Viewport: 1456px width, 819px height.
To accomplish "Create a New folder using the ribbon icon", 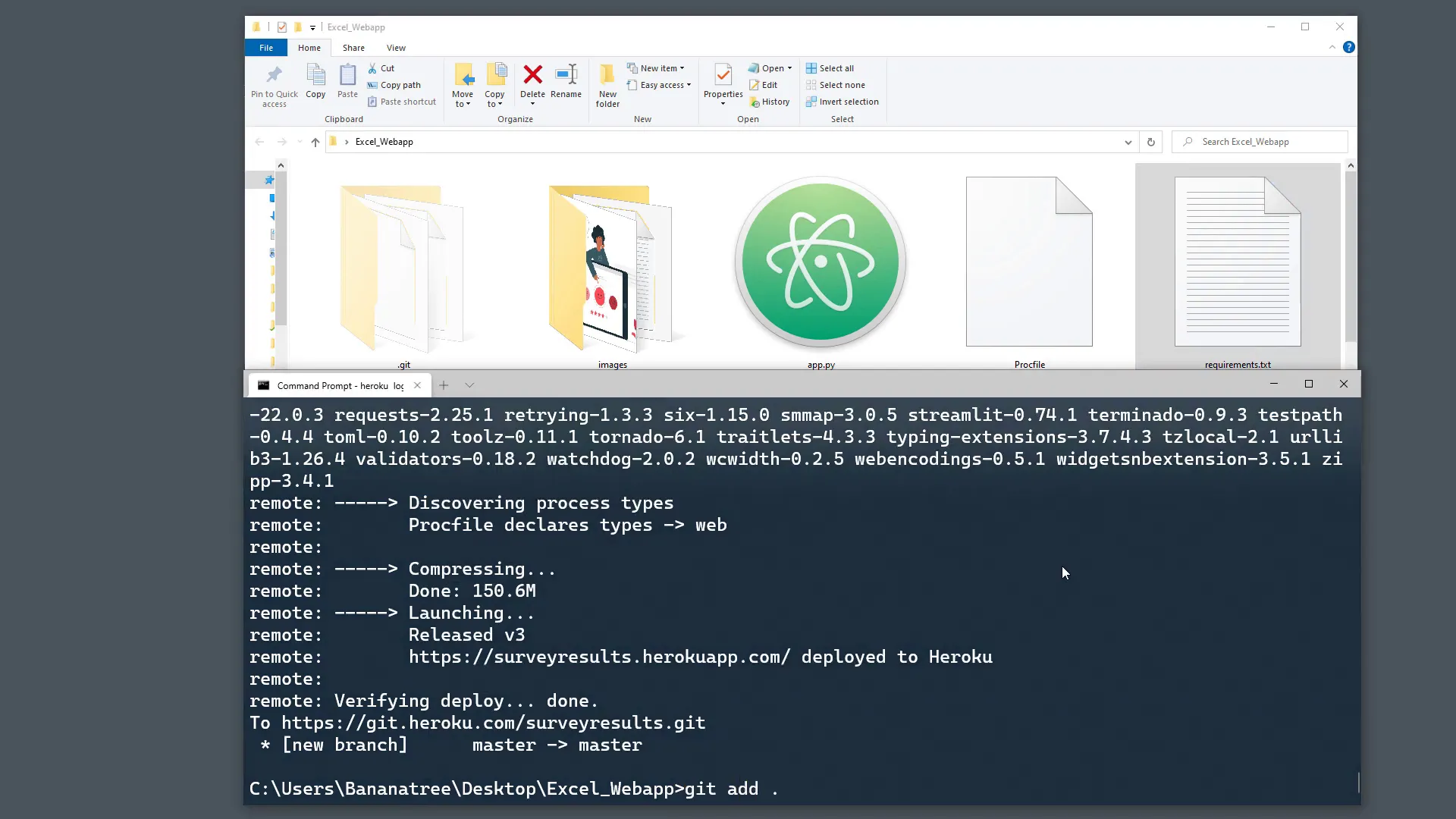I will [x=607, y=83].
